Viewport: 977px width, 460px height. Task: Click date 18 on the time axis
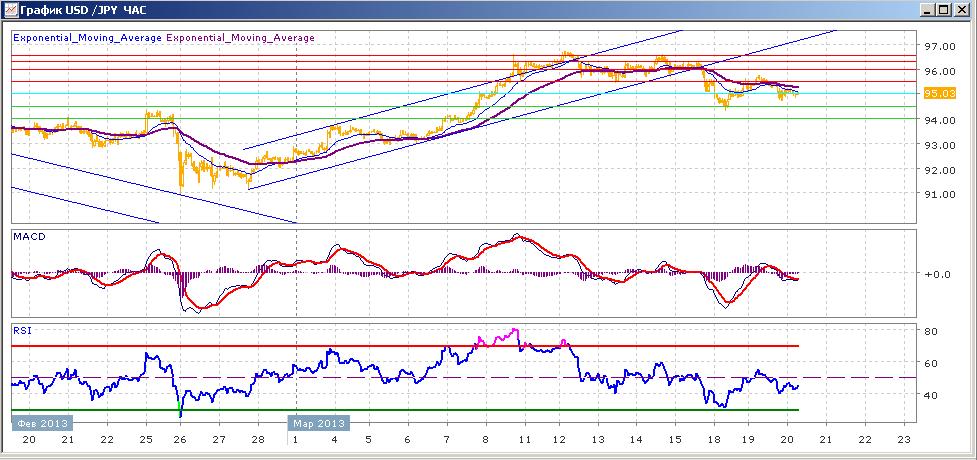(714, 439)
